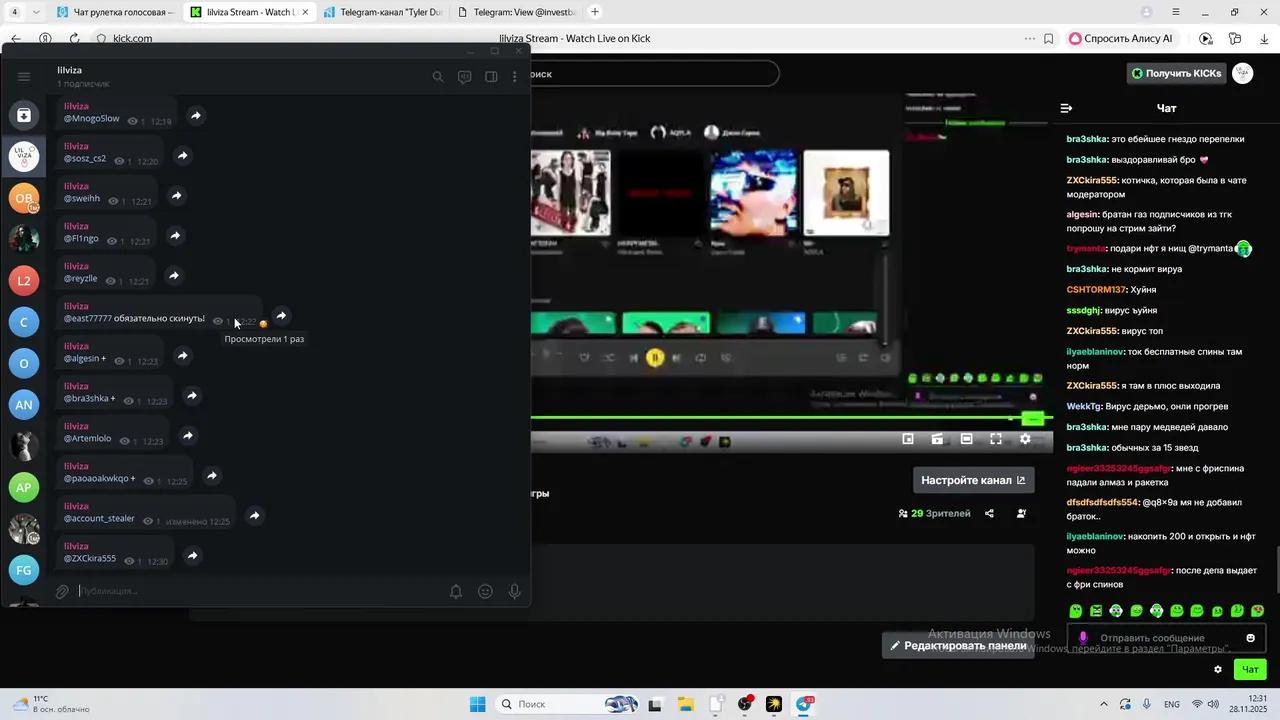Click Получить KICKs button
Image resolution: width=1280 pixels, height=720 pixels.
[x=1176, y=73]
